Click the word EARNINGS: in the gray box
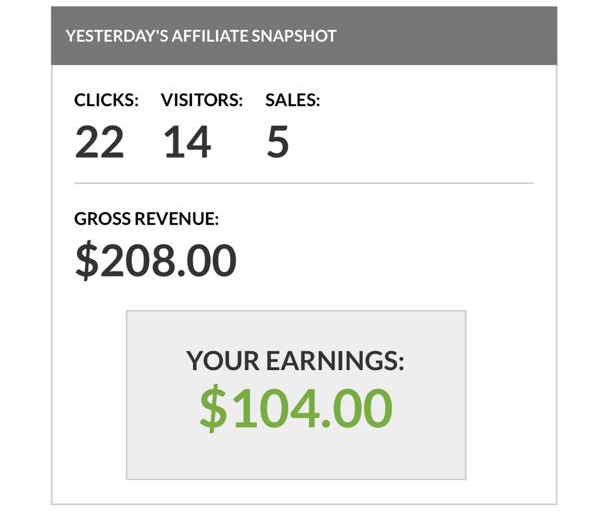The width and height of the screenshot is (608, 513). tap(337, 362)
